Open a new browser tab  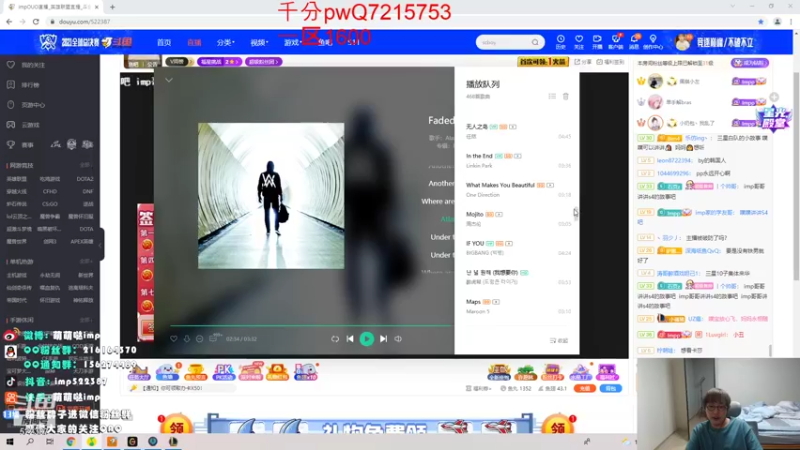pos(112,7)
